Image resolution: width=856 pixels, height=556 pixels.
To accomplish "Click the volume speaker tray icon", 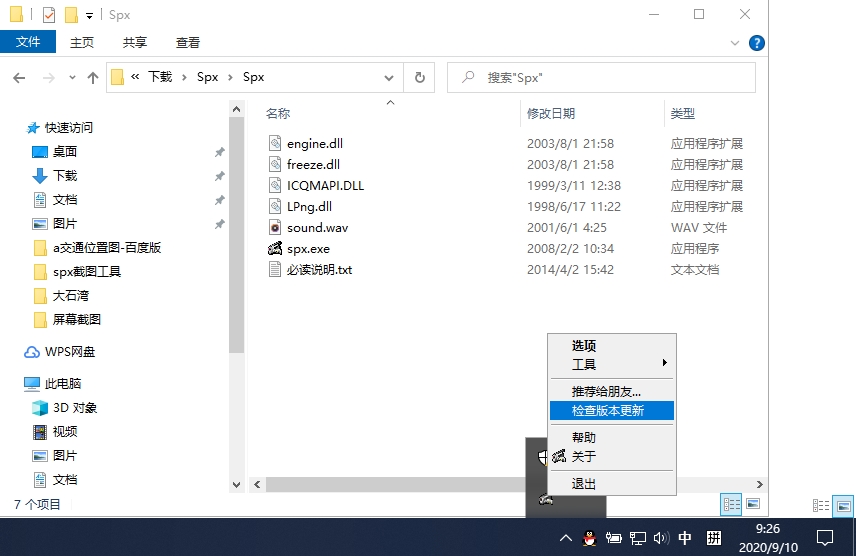I will (x=661, y=538).
